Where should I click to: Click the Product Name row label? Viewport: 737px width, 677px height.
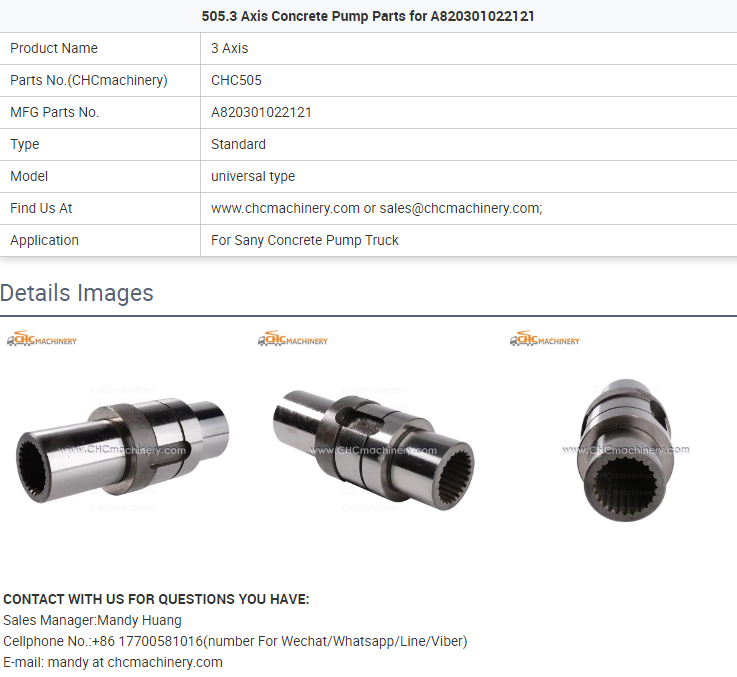click(54, 48)
